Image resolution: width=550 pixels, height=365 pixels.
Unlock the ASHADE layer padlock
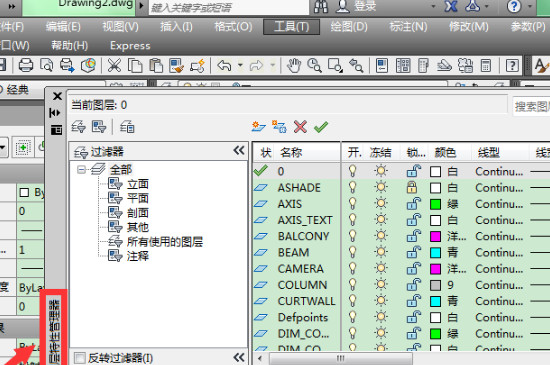412,188
